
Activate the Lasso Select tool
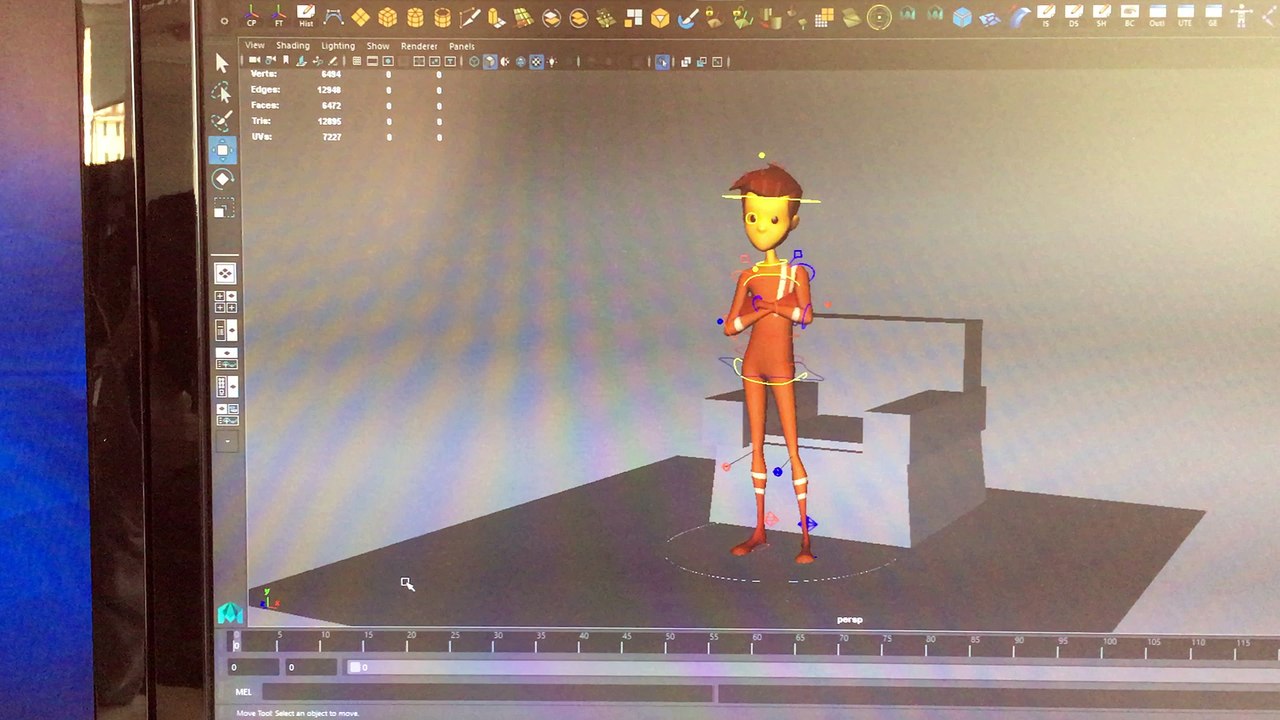click(x=222, y=92)
